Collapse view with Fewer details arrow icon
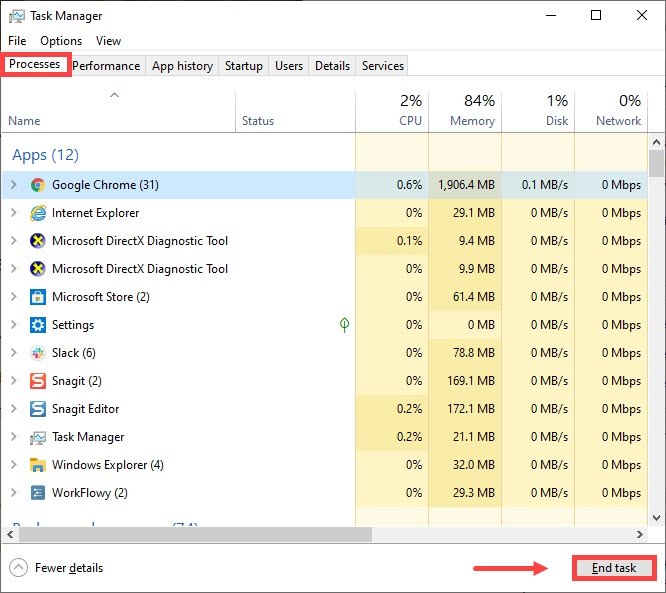This screenshot has height=593, width=666. (18, 568)
